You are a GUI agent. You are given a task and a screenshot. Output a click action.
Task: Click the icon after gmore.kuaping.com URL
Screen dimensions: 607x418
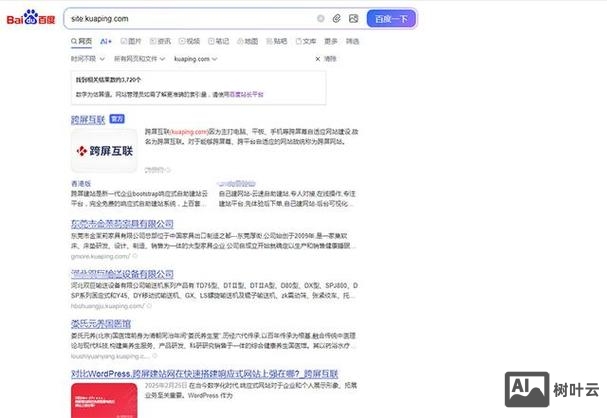[x=135, y=256]
